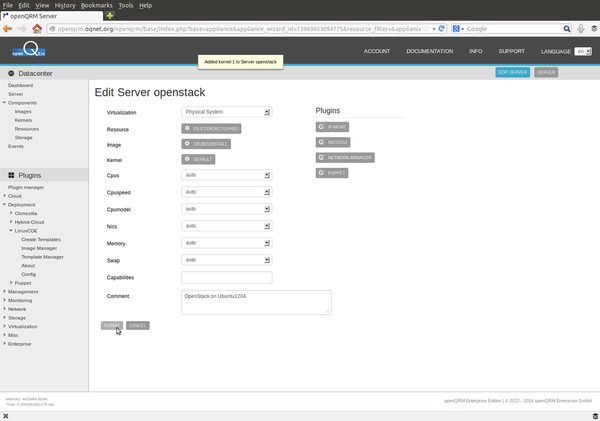Screen dimensions: 600x421
Task: Click the Google search box
Action: 513,29
